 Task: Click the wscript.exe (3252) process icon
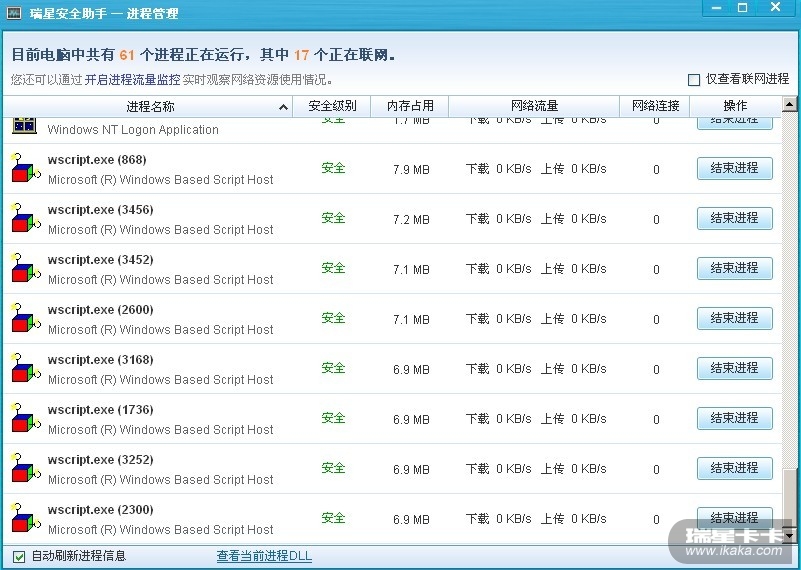click(x=26, y=468)
